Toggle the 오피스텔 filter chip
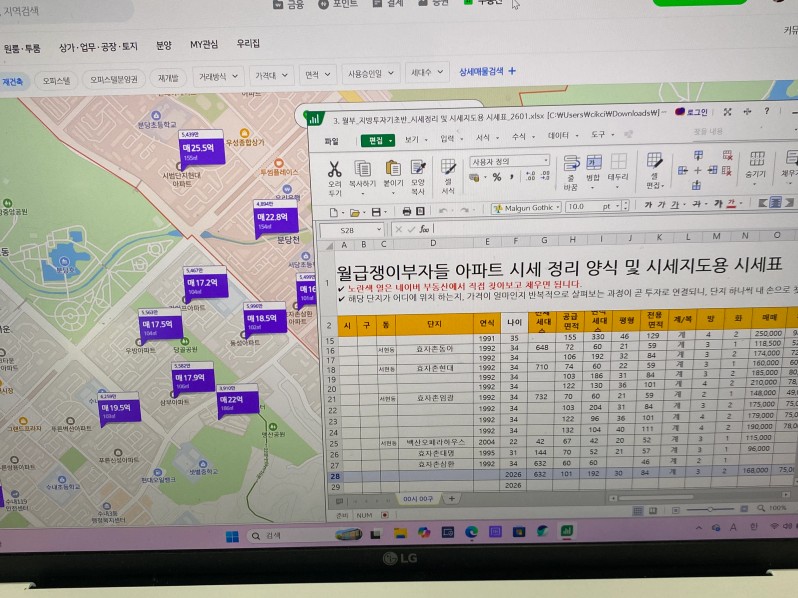Image resolution: width=798 pixels, height=598 pixels. [56, 78]
